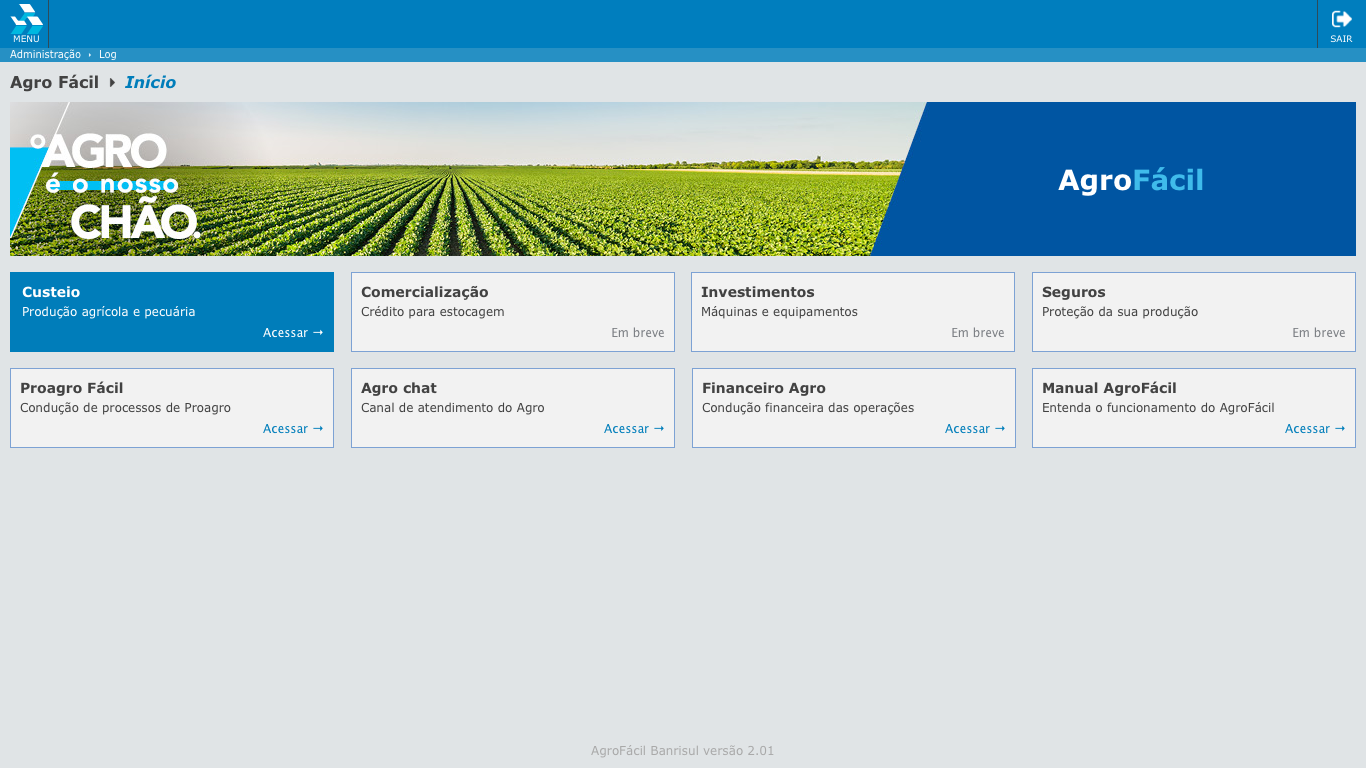This screenshot has height=768, width=1366.
Task: Click 'Condução de processos de Proagro' text
Action: pyautogui.click(x=125, y=408)
